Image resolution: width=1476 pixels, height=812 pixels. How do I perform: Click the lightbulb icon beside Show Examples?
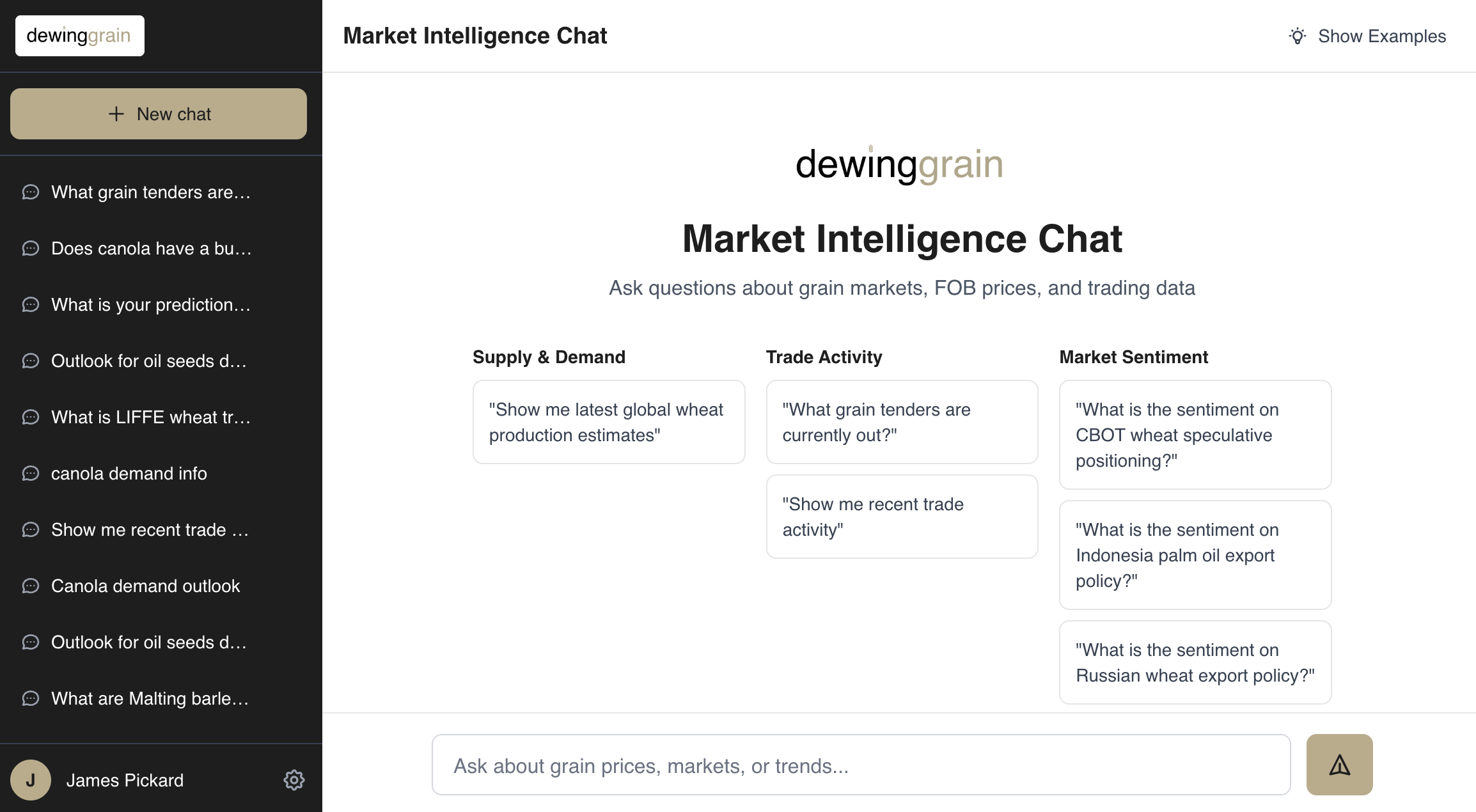click(1298, 36)
